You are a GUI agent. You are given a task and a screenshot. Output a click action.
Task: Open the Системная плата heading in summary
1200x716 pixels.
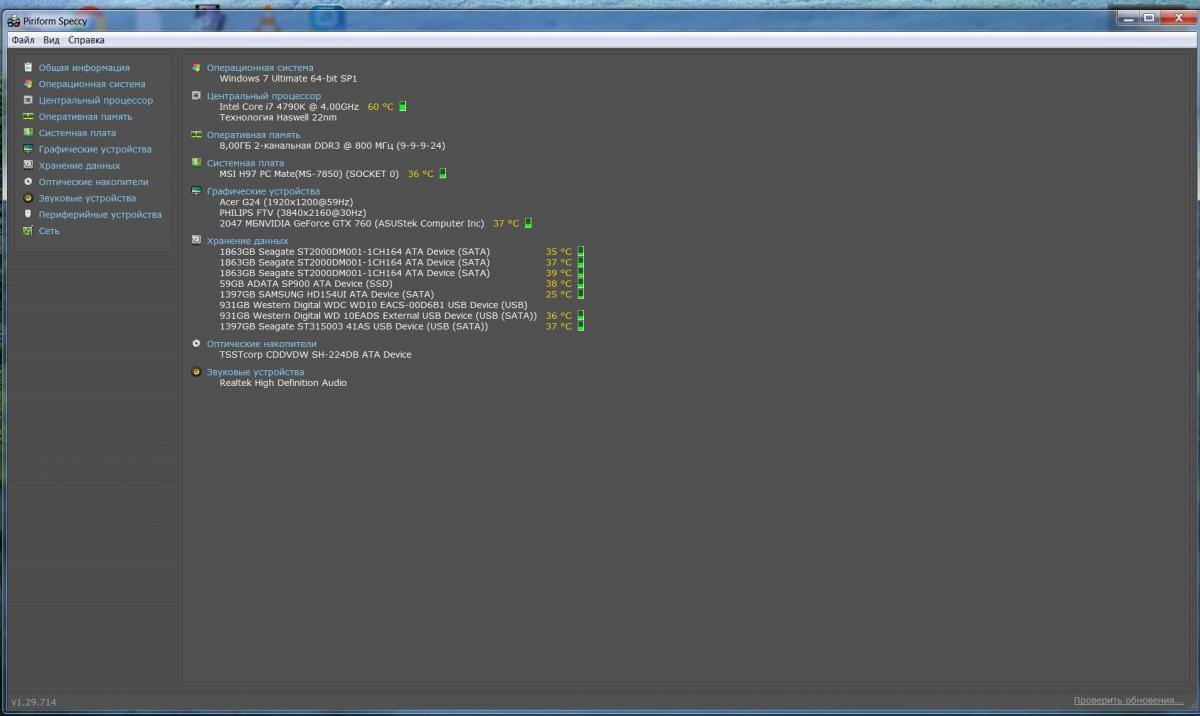click(245, 163)
